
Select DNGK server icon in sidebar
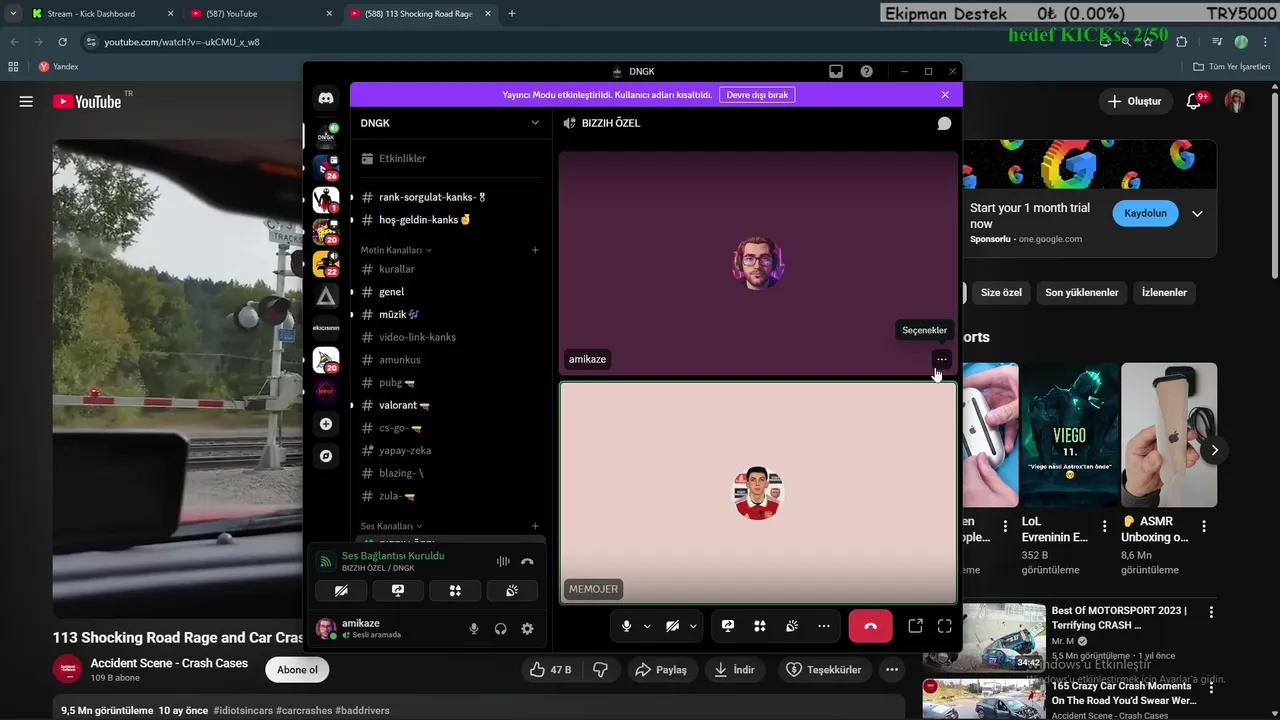326,134
